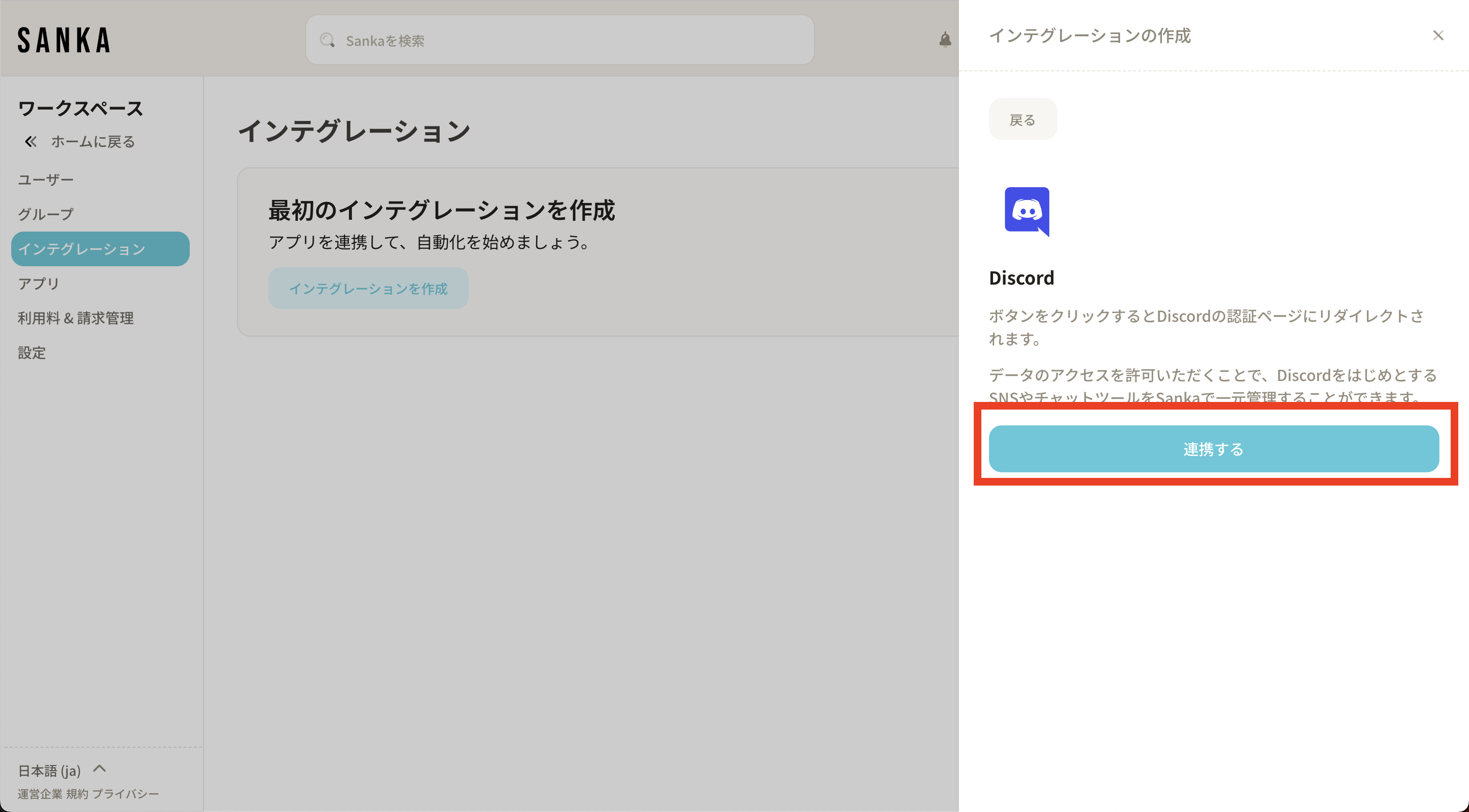Open 利用料 & 請求管理 page

[76, 318]
